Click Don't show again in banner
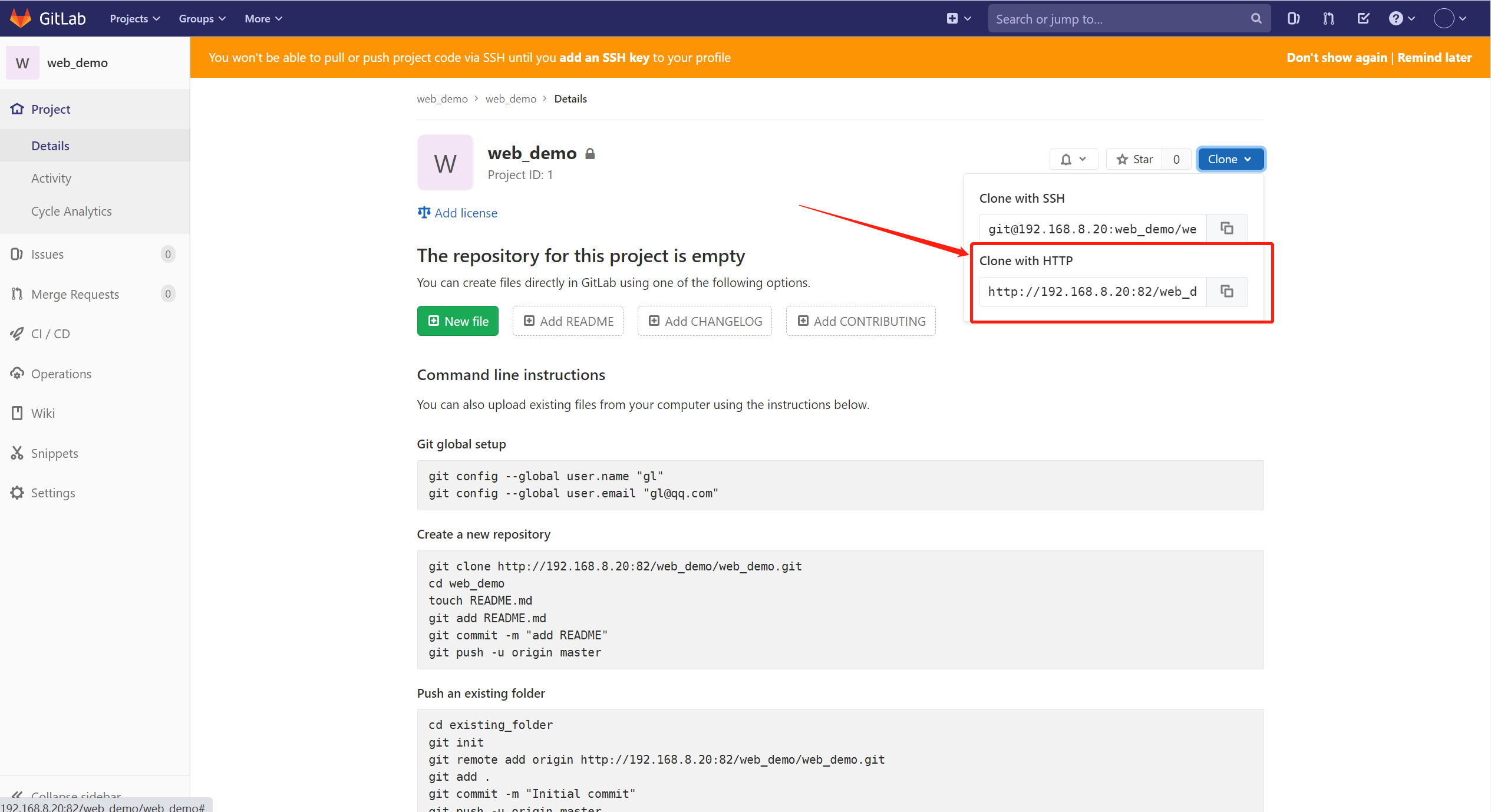The height and width of the screenshot is (812, 1491). (x=1337, y=57)
